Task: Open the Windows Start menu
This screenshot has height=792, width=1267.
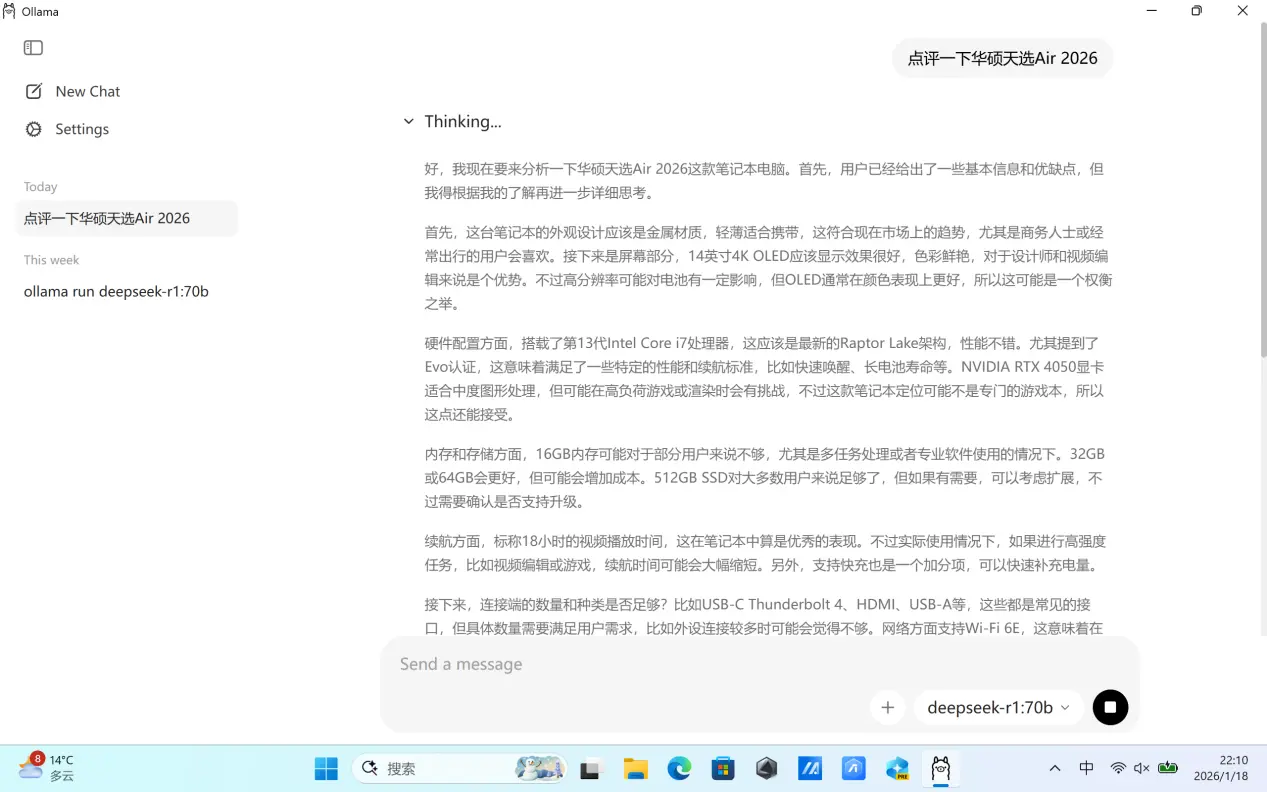Action: coord(326,768)
